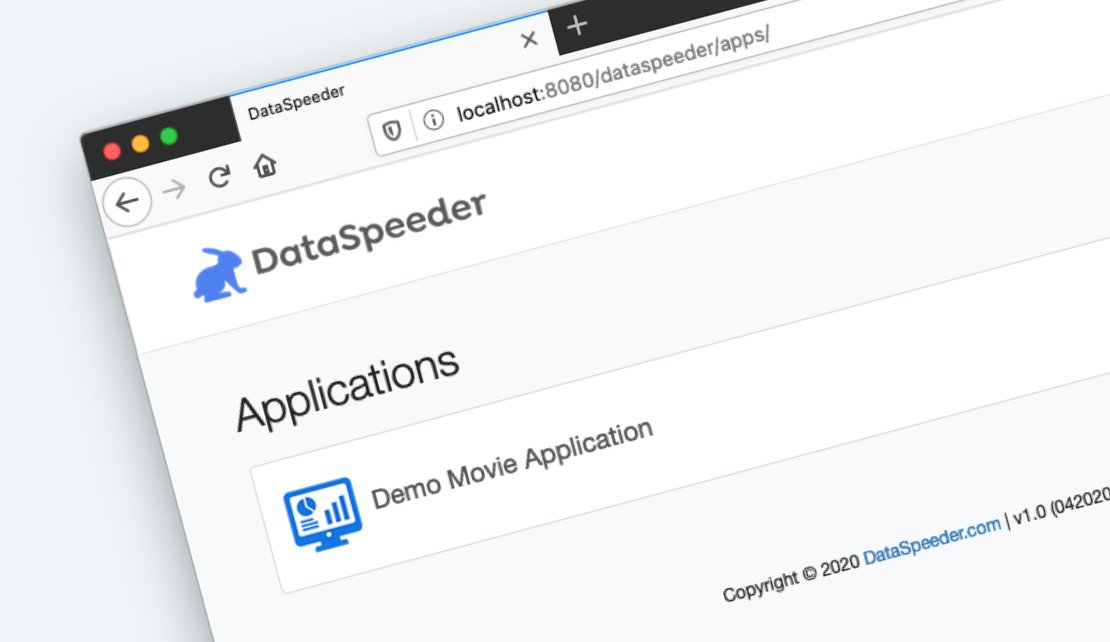Click the DataSpeeder rabbit logo
This screenshot has height=642, width=1110.
tap(219, 275)
